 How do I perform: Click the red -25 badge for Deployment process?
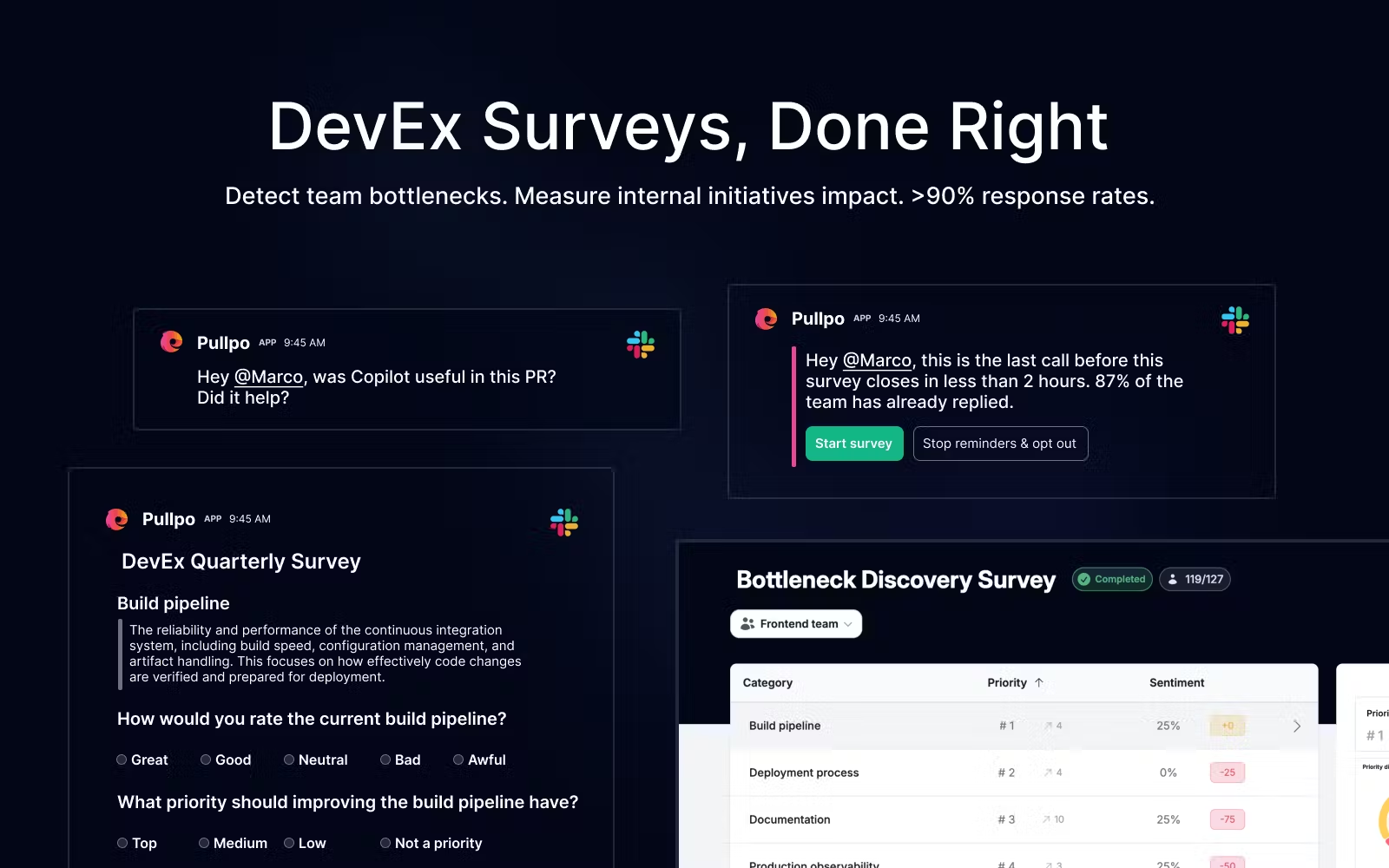(1228, 773)
